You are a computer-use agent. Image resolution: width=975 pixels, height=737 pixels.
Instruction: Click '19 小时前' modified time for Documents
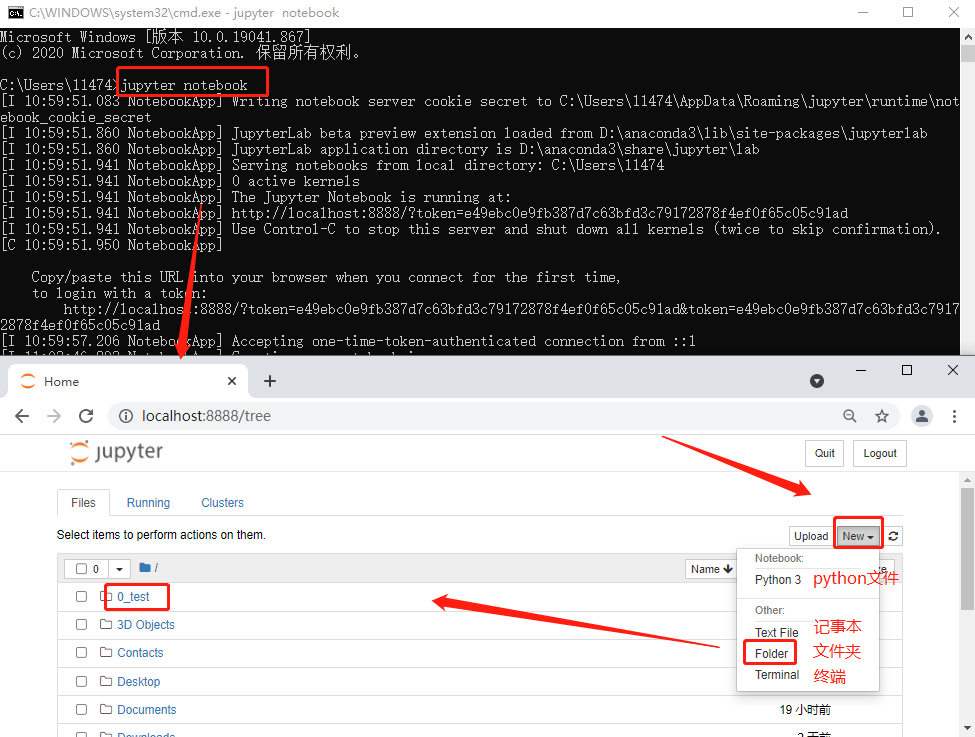click(x=805, y=710)
